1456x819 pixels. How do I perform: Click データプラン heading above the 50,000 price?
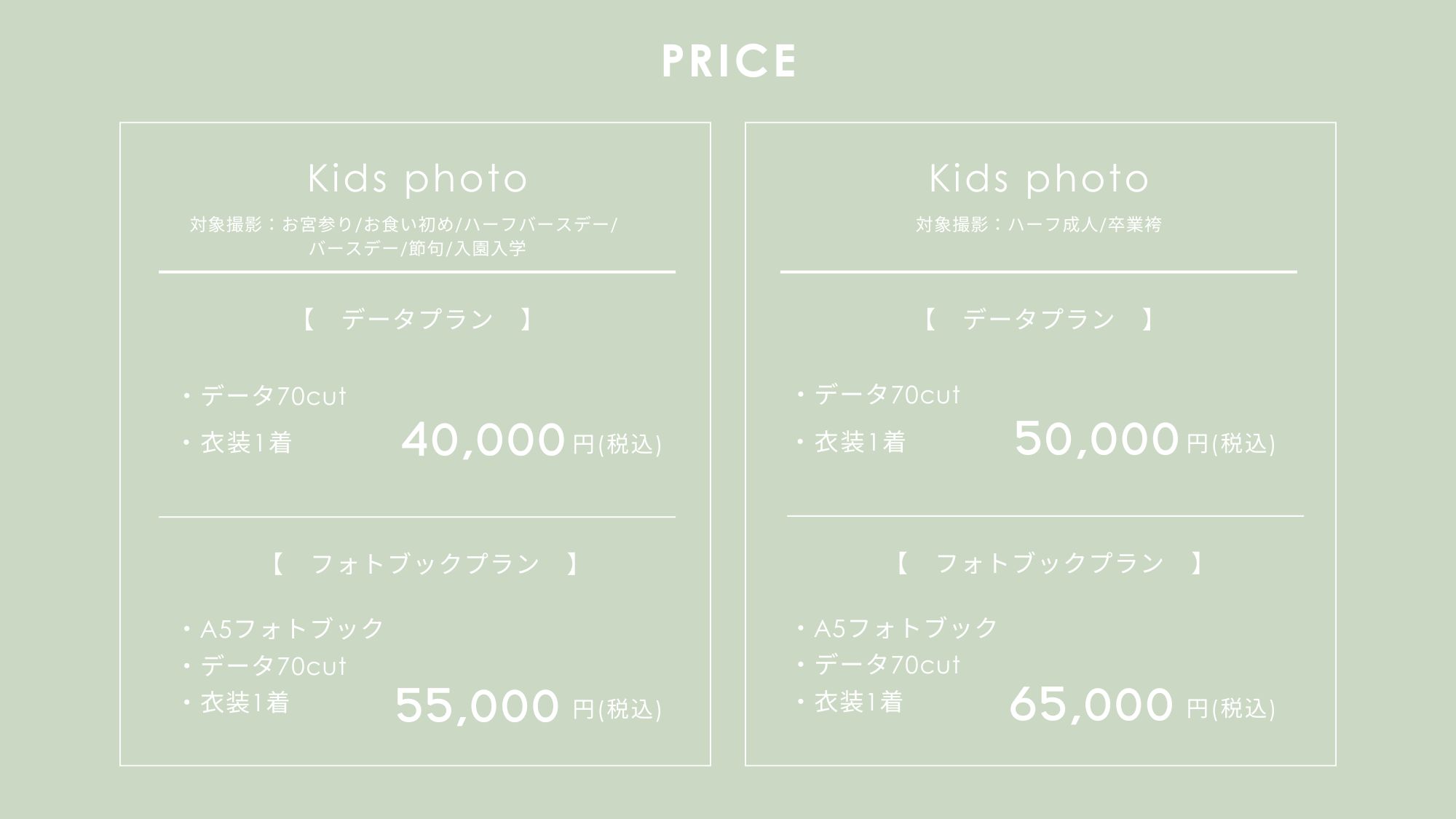tap(1039, 320)
